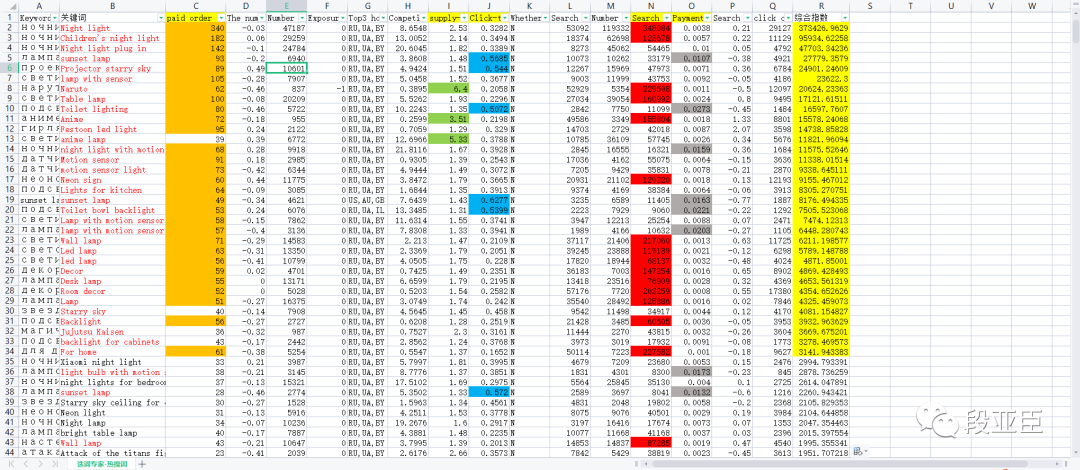Viewport: 1080px width, 470px height.
Task: Select column S by its header letter
Action: point(871,6)
